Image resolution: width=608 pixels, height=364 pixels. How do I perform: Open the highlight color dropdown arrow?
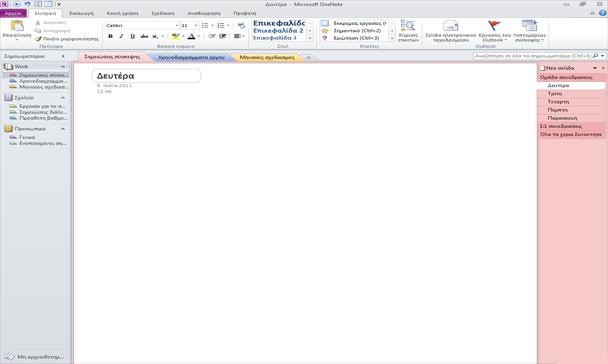183,36
